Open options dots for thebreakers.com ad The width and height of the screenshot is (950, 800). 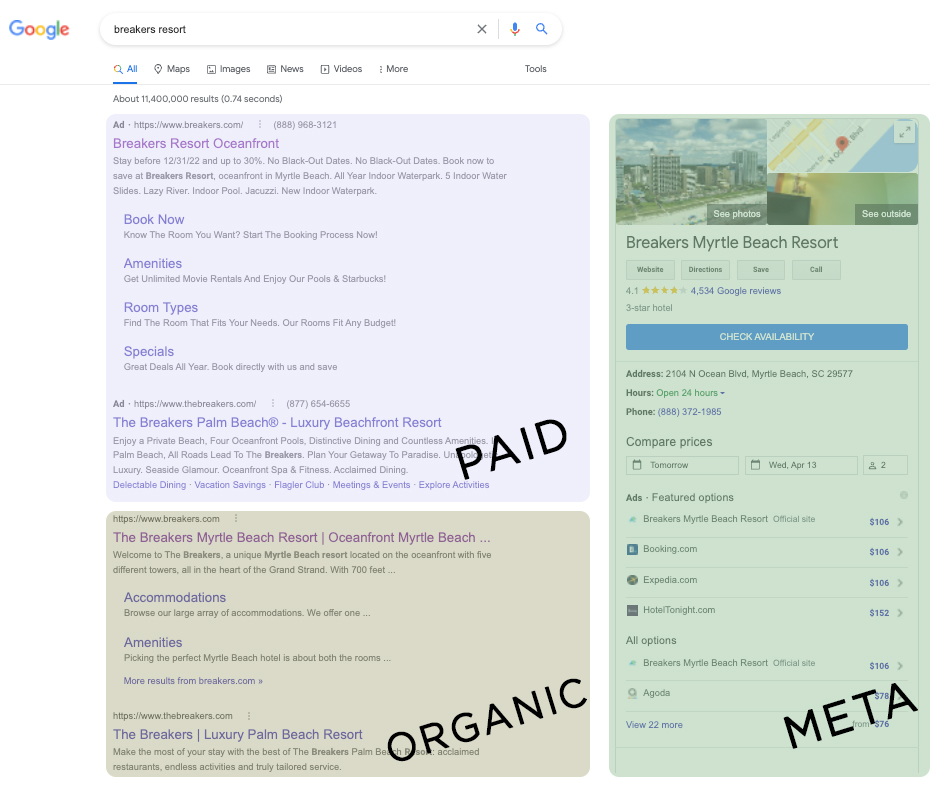pyautogui.click(x=273, y=403)
